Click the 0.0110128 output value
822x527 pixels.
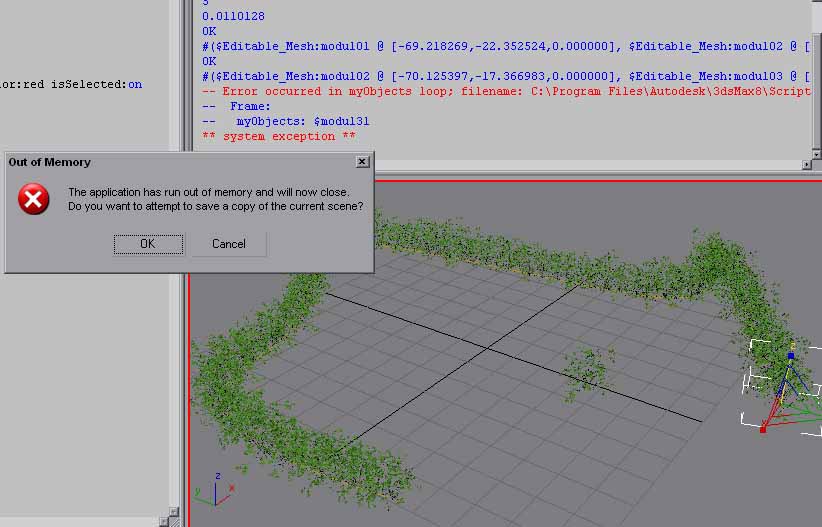[x=235, y=16]
